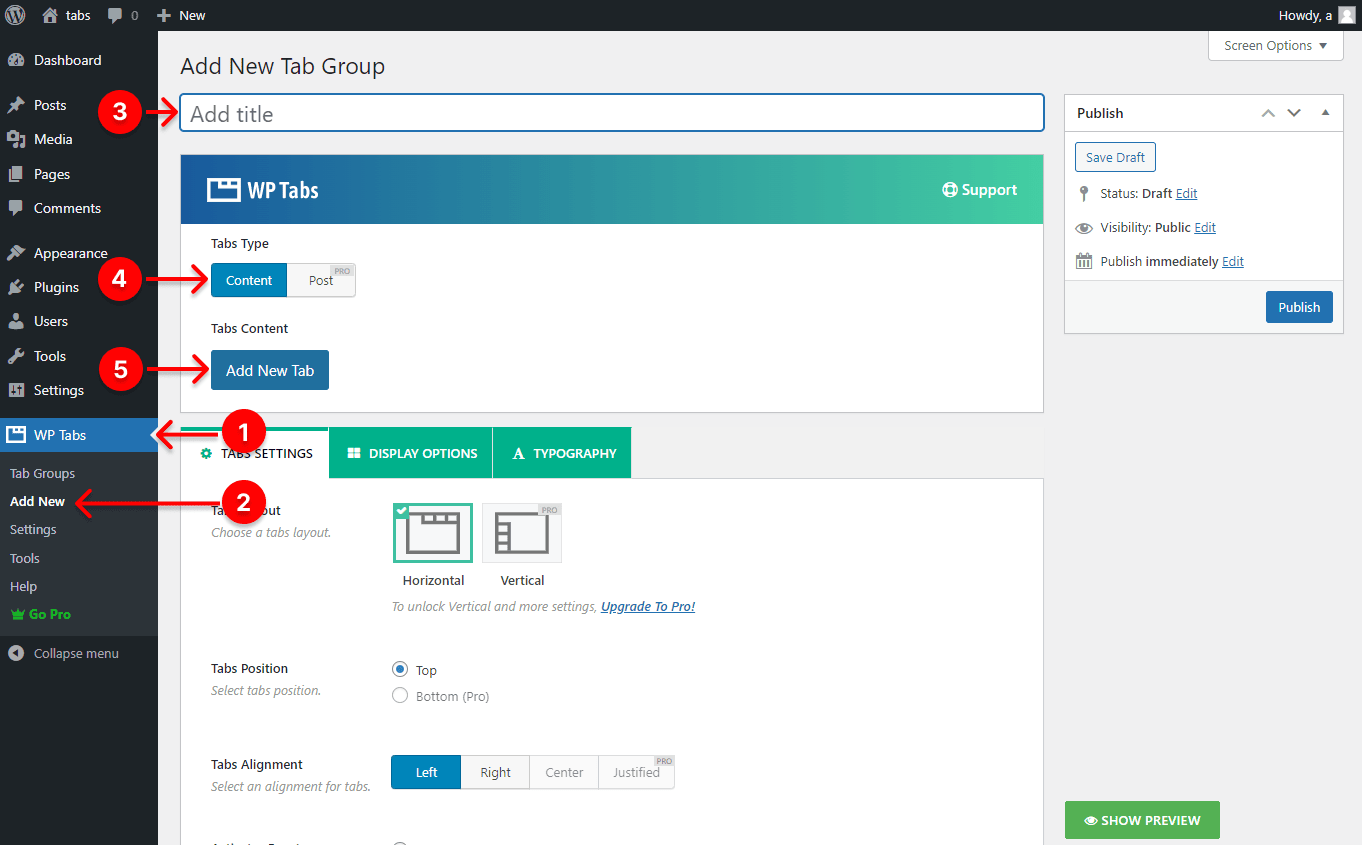Click the Support link in the banner
1362x845 pixels.
(979, 190)
